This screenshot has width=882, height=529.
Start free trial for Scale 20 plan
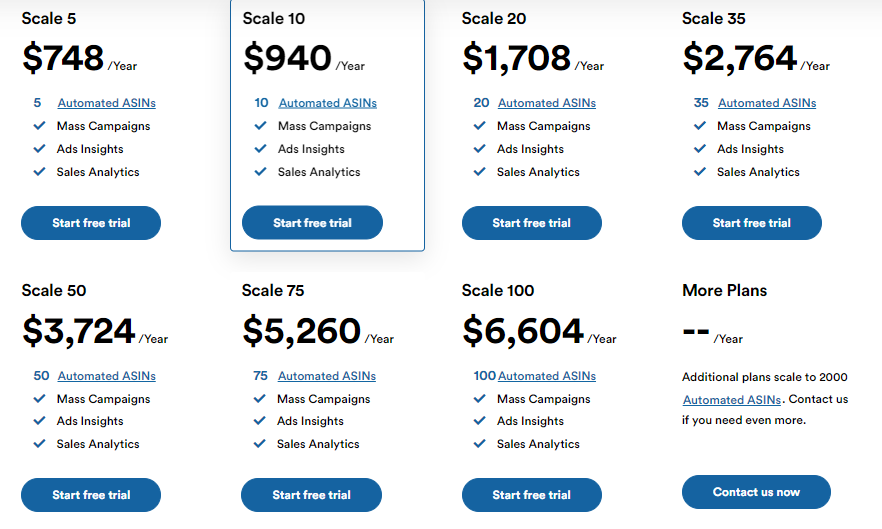[x=532, y=223]
